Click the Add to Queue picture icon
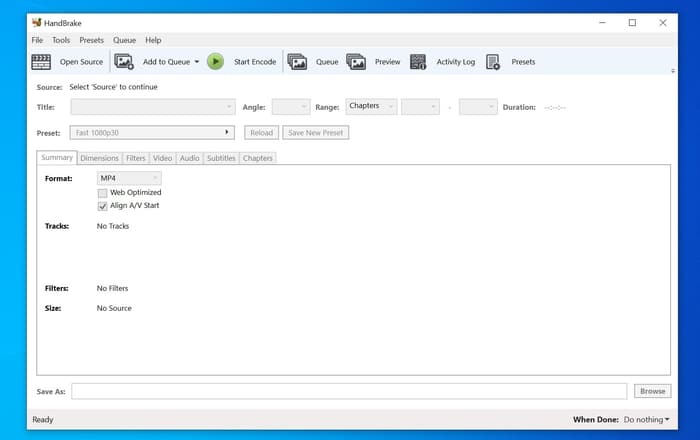700x440 pixels. [x=124, y=62]
